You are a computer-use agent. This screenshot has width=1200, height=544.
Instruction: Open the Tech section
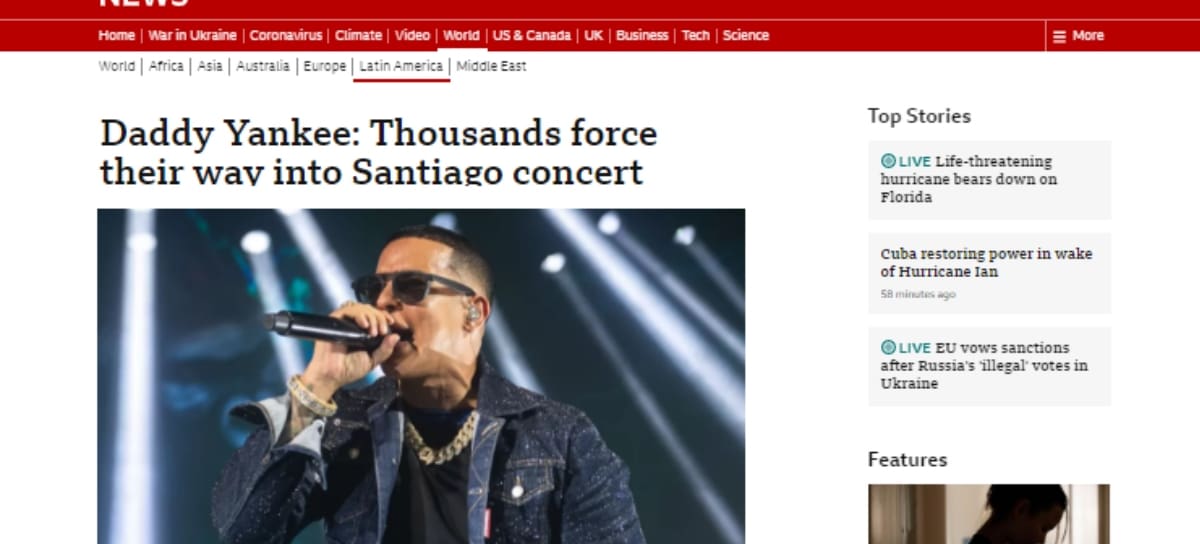(695, 35)
